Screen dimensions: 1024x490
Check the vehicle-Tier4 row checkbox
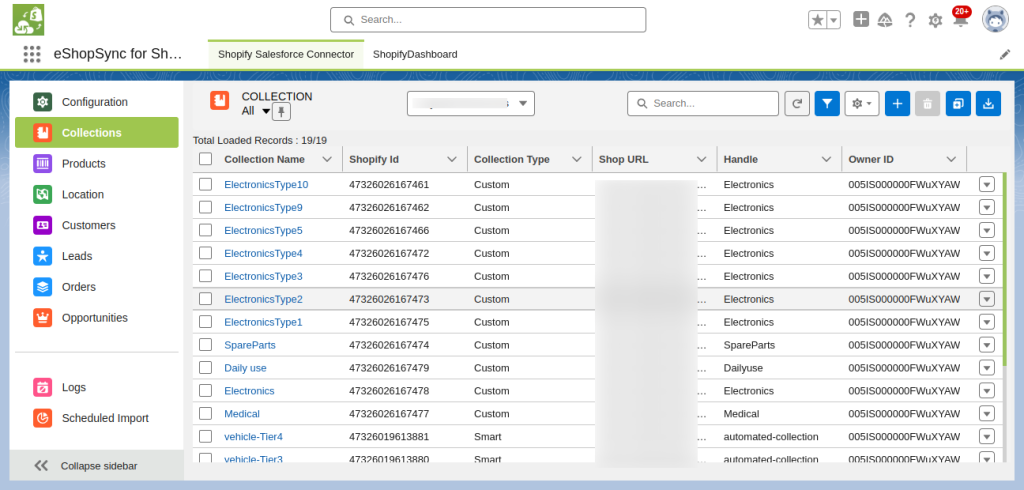click(206, 436)
